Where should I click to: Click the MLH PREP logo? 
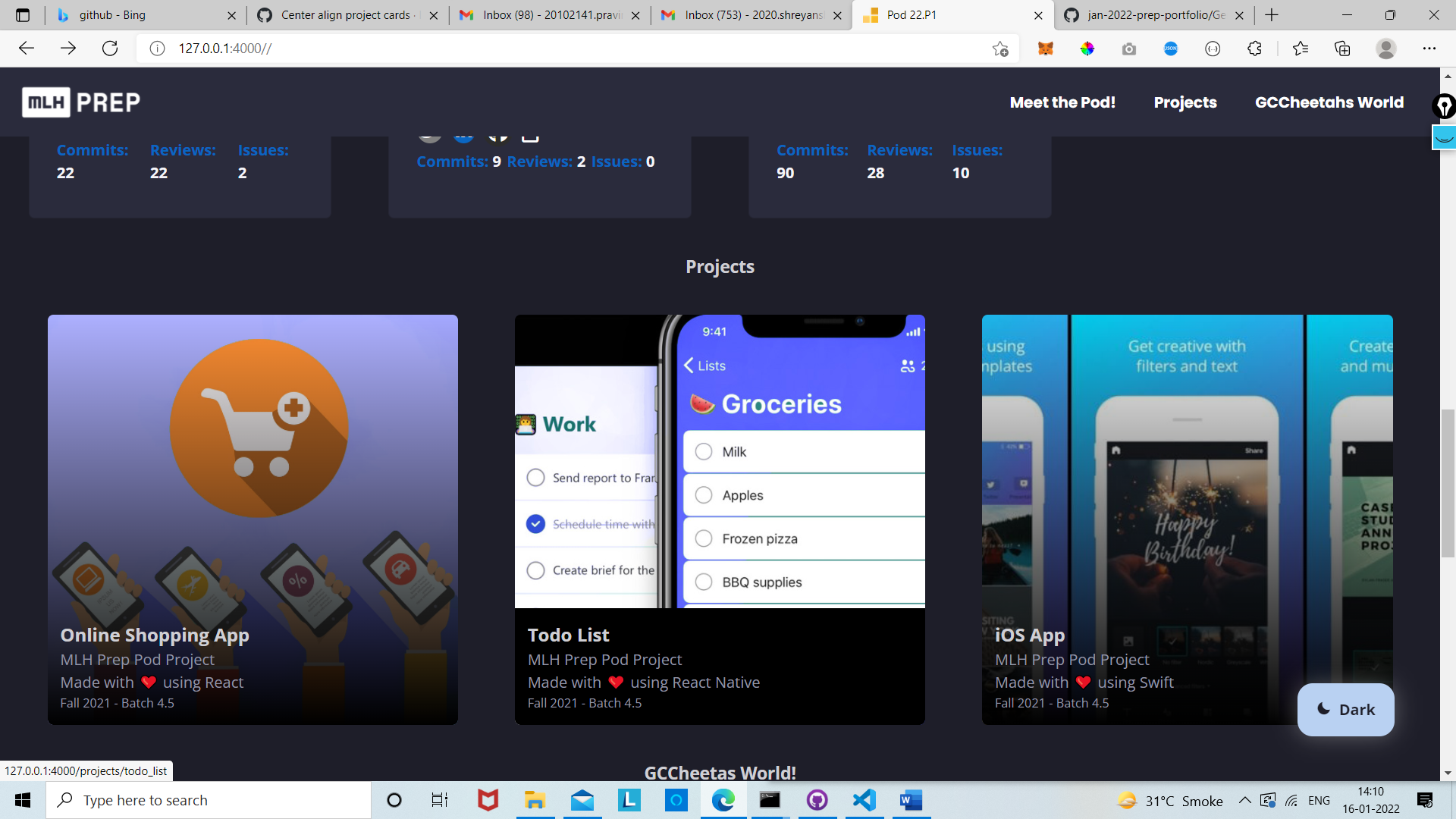[x=81, y=102]
